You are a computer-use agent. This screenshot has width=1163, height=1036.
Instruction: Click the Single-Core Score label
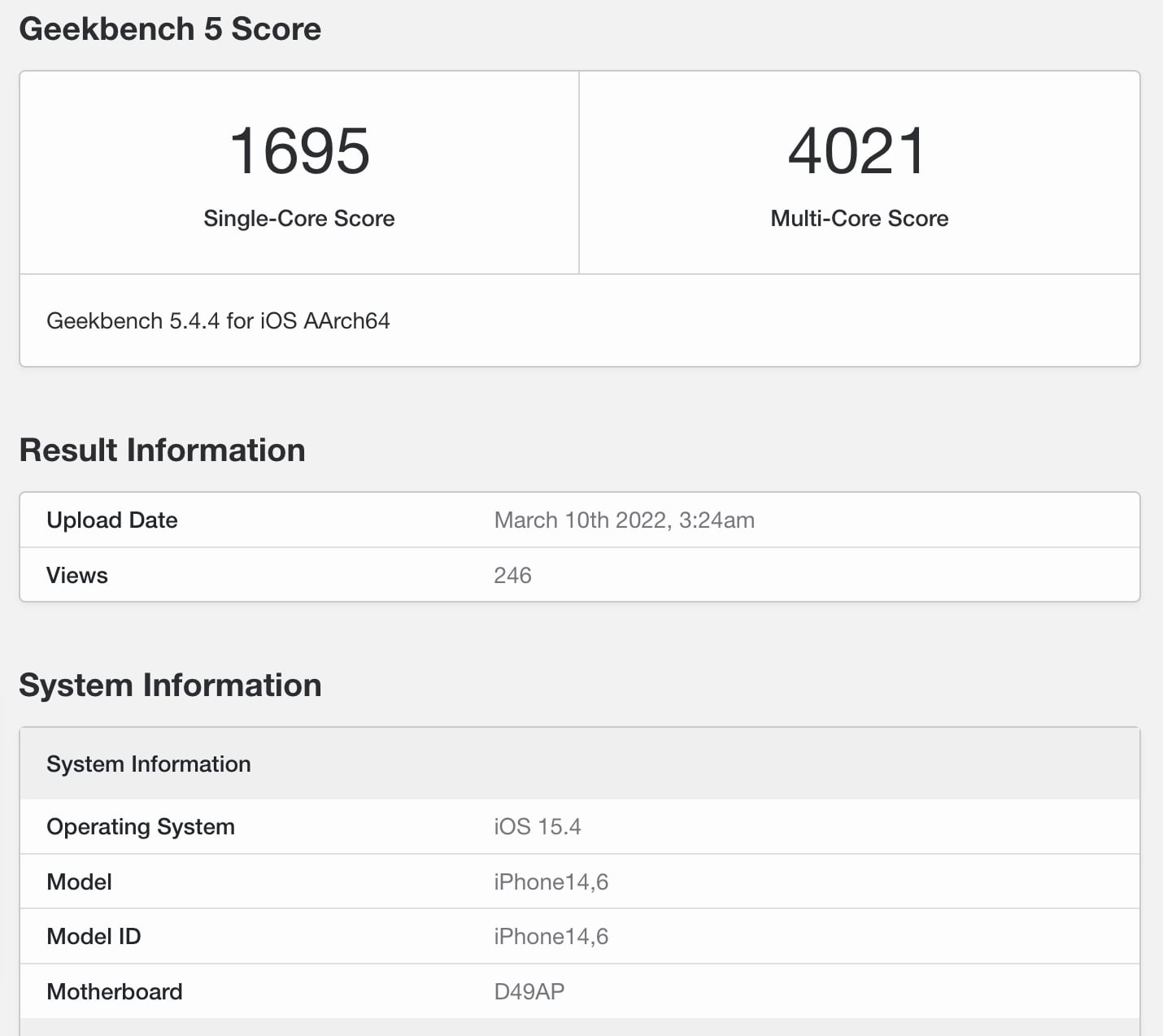pyautogui.click(x=298, y=218)
